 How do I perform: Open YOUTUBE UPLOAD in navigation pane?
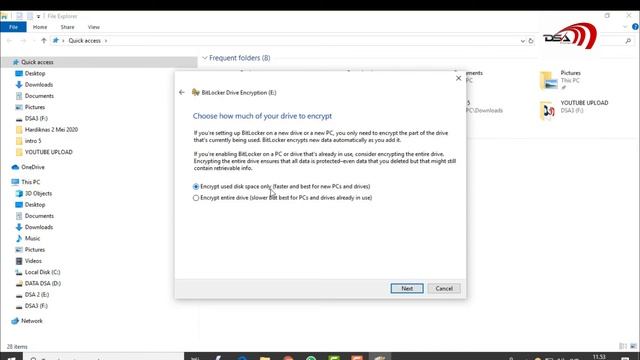(49, 152)
